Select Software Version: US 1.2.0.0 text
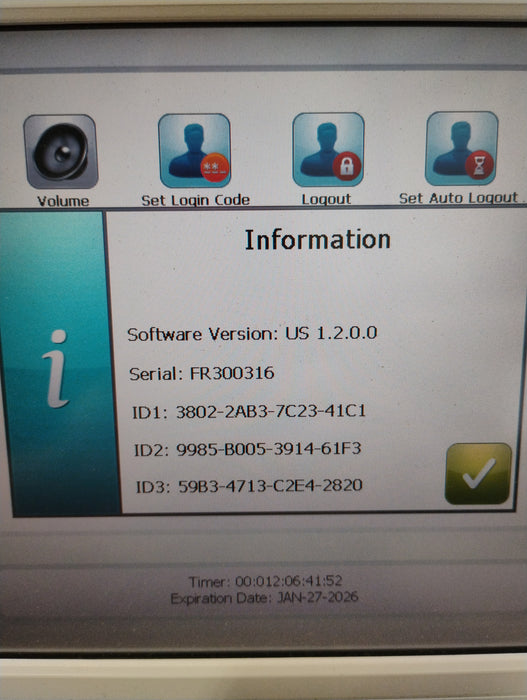 pyautogui.click(x=252, y=334)
